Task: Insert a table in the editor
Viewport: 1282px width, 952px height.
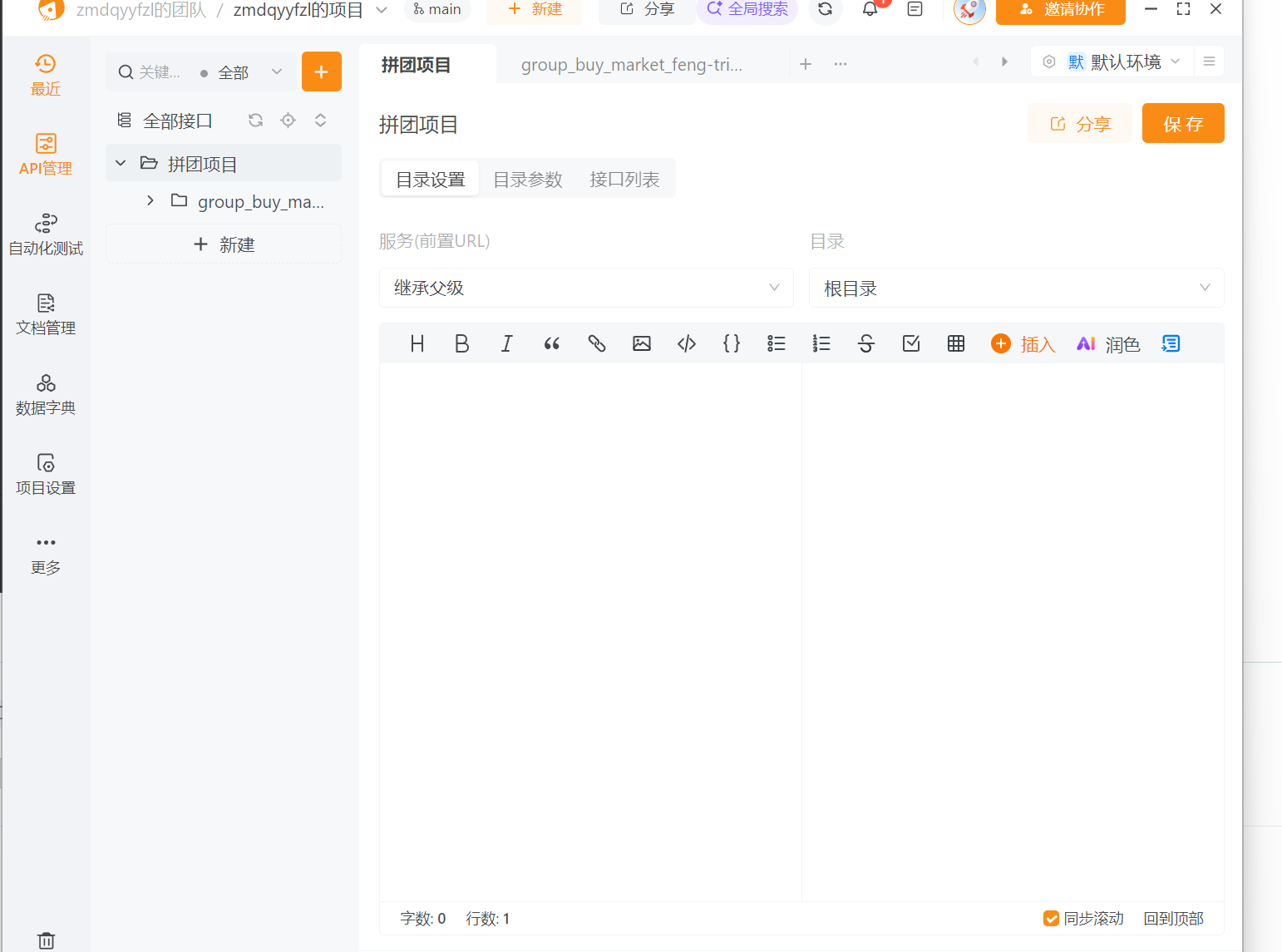Action: coord(955,343)
